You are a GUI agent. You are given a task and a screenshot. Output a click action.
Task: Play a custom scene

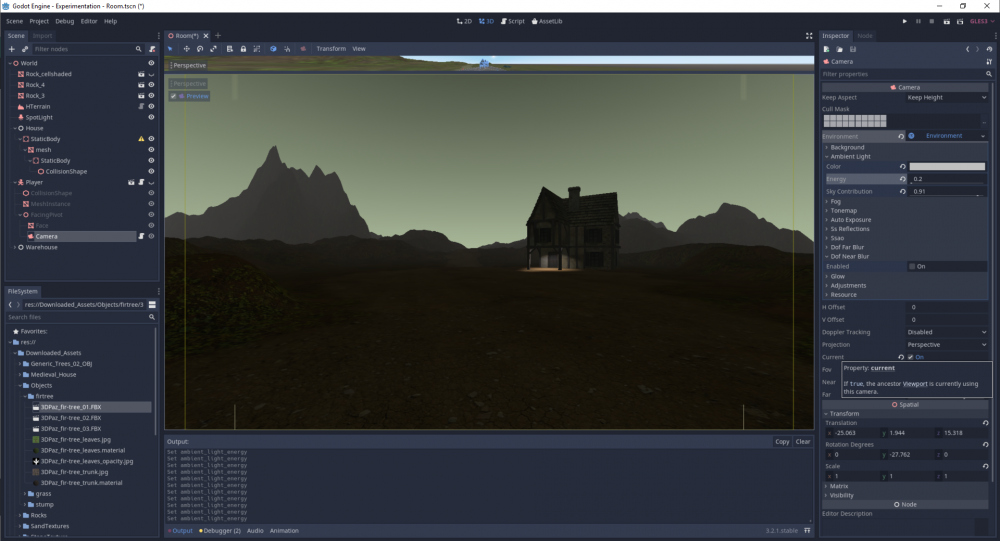tap(960, 21)
